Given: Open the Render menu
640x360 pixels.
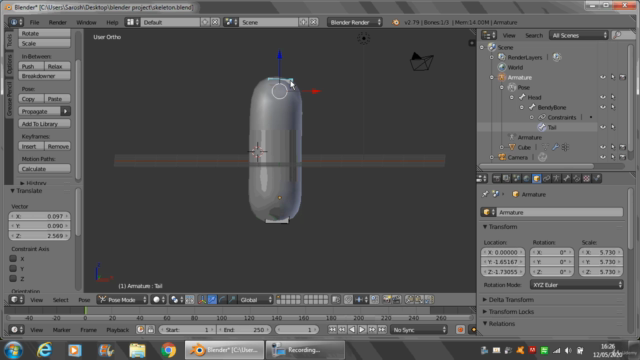Looking at the screenshot, I should point(58,22).
